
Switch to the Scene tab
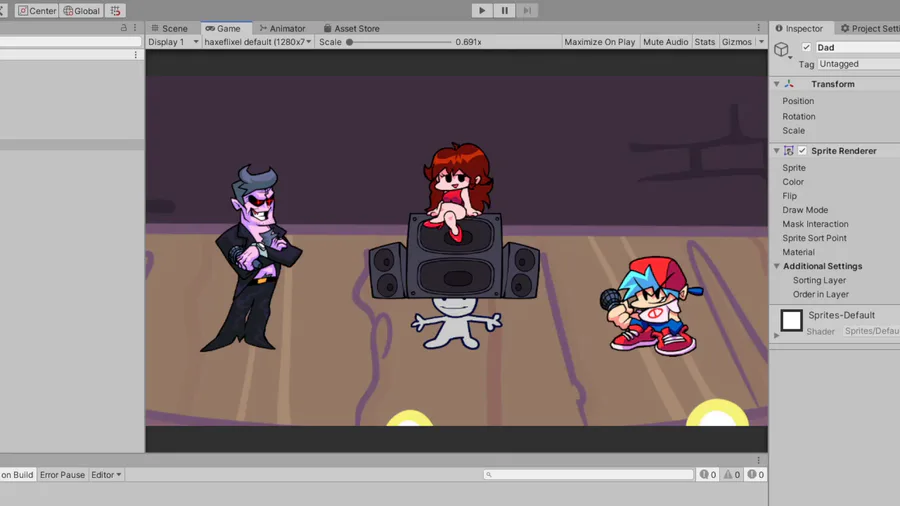coord(169,28)
